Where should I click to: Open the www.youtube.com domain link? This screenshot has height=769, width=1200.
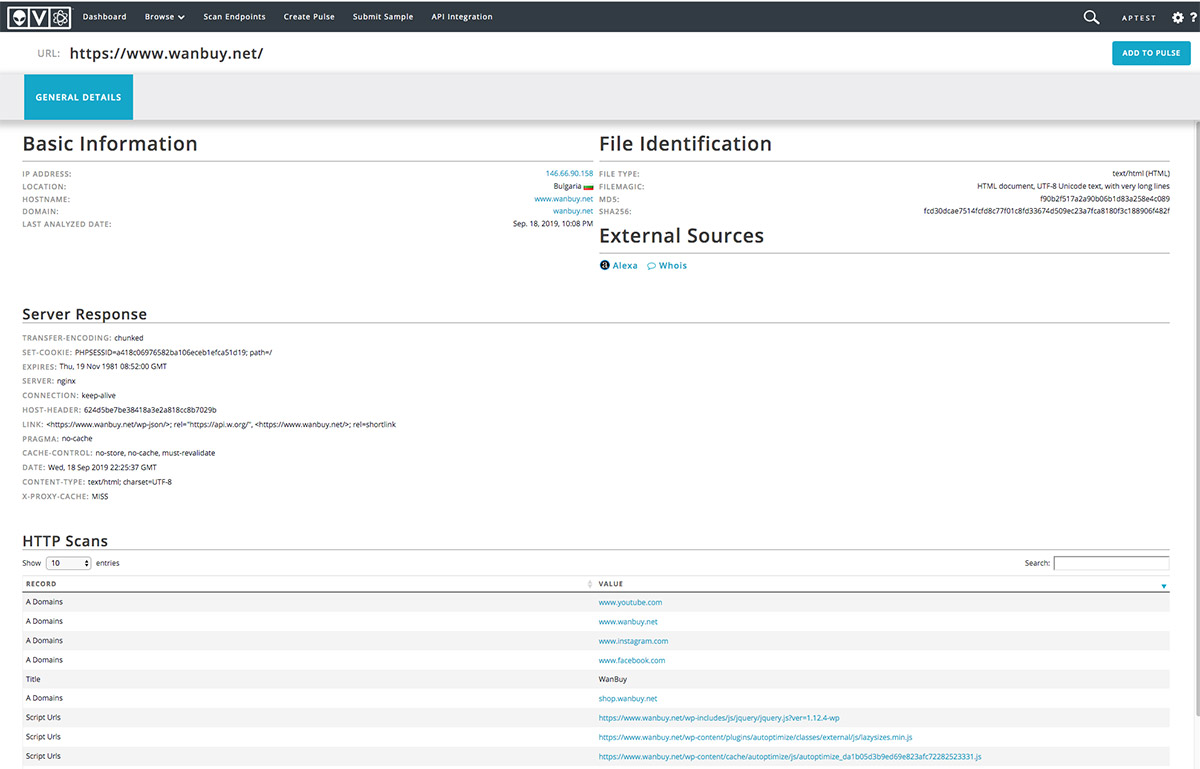point(630,602)
